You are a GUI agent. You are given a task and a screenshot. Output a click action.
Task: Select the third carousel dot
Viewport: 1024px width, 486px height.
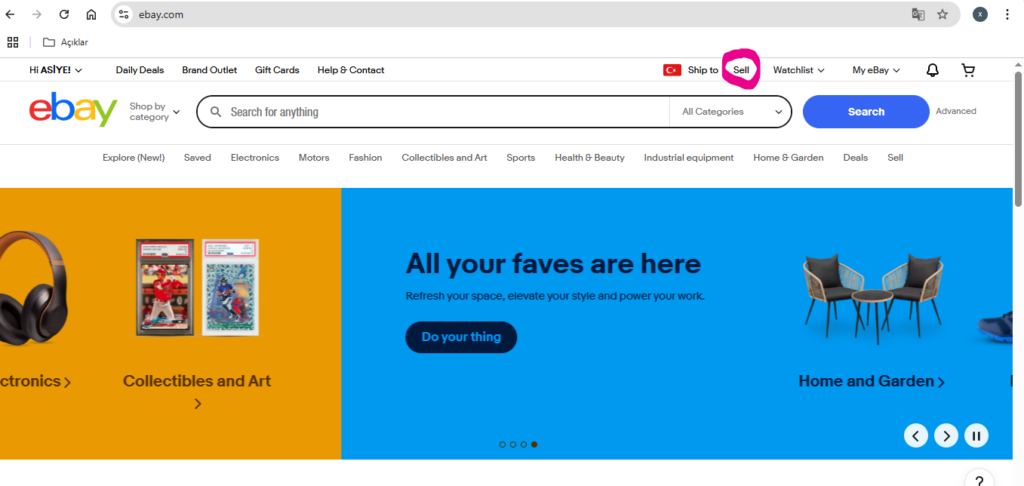(x=523, y=444)
